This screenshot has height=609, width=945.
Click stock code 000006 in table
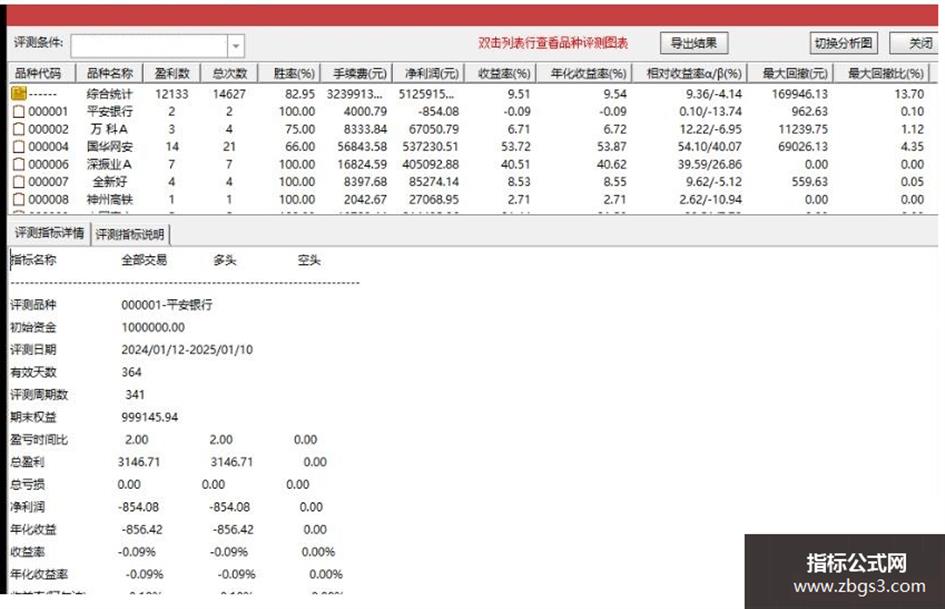pos(48,164)
